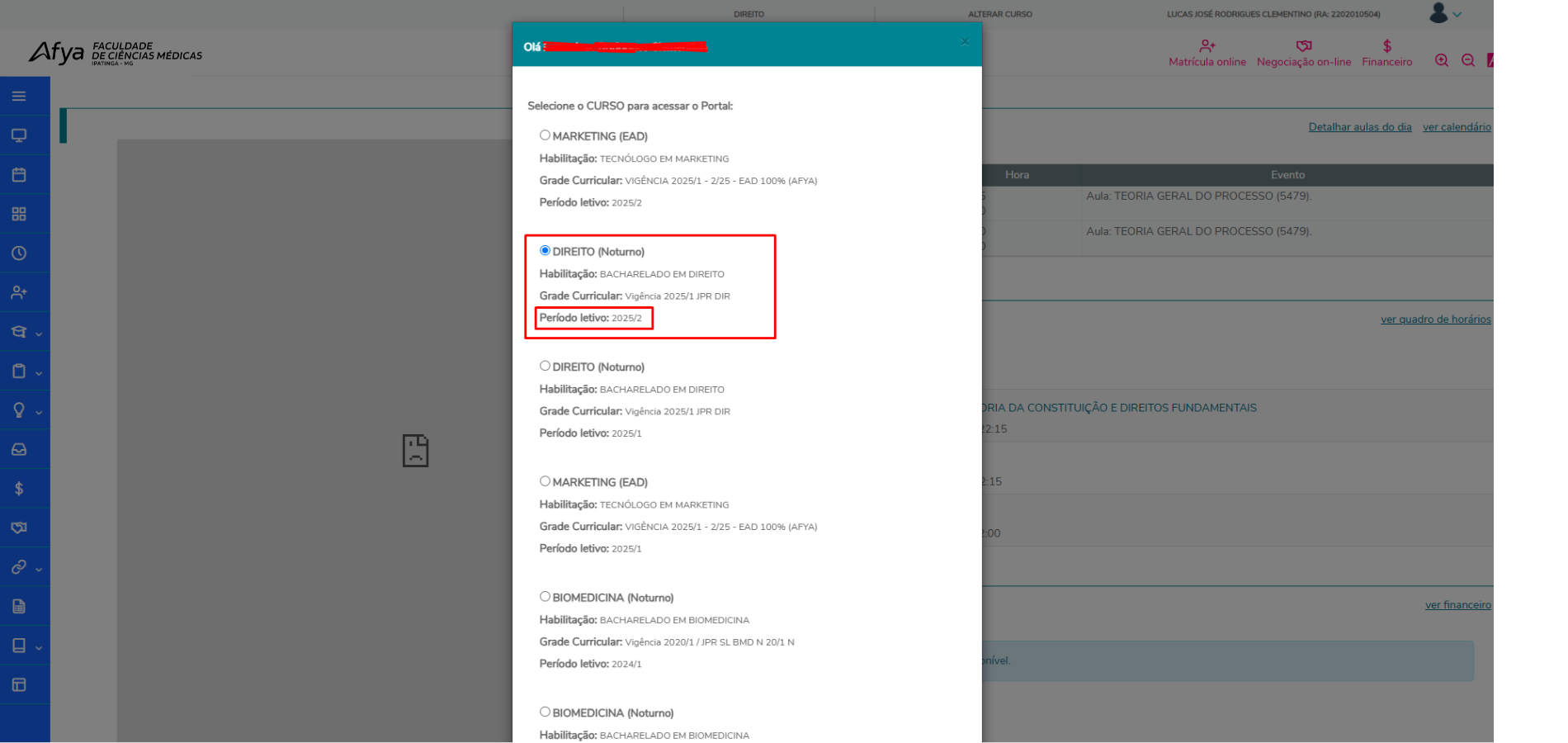Open the handshake icon in the sidebar
The width and height of the screenshot is (1568, 743).
(19, 528)
